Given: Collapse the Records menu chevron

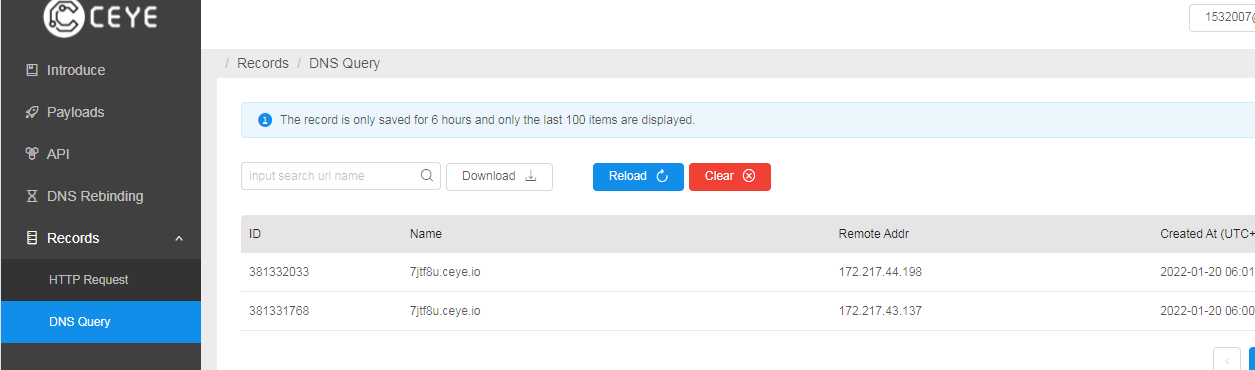Looking at the screenshot, I should coord(179,238).
